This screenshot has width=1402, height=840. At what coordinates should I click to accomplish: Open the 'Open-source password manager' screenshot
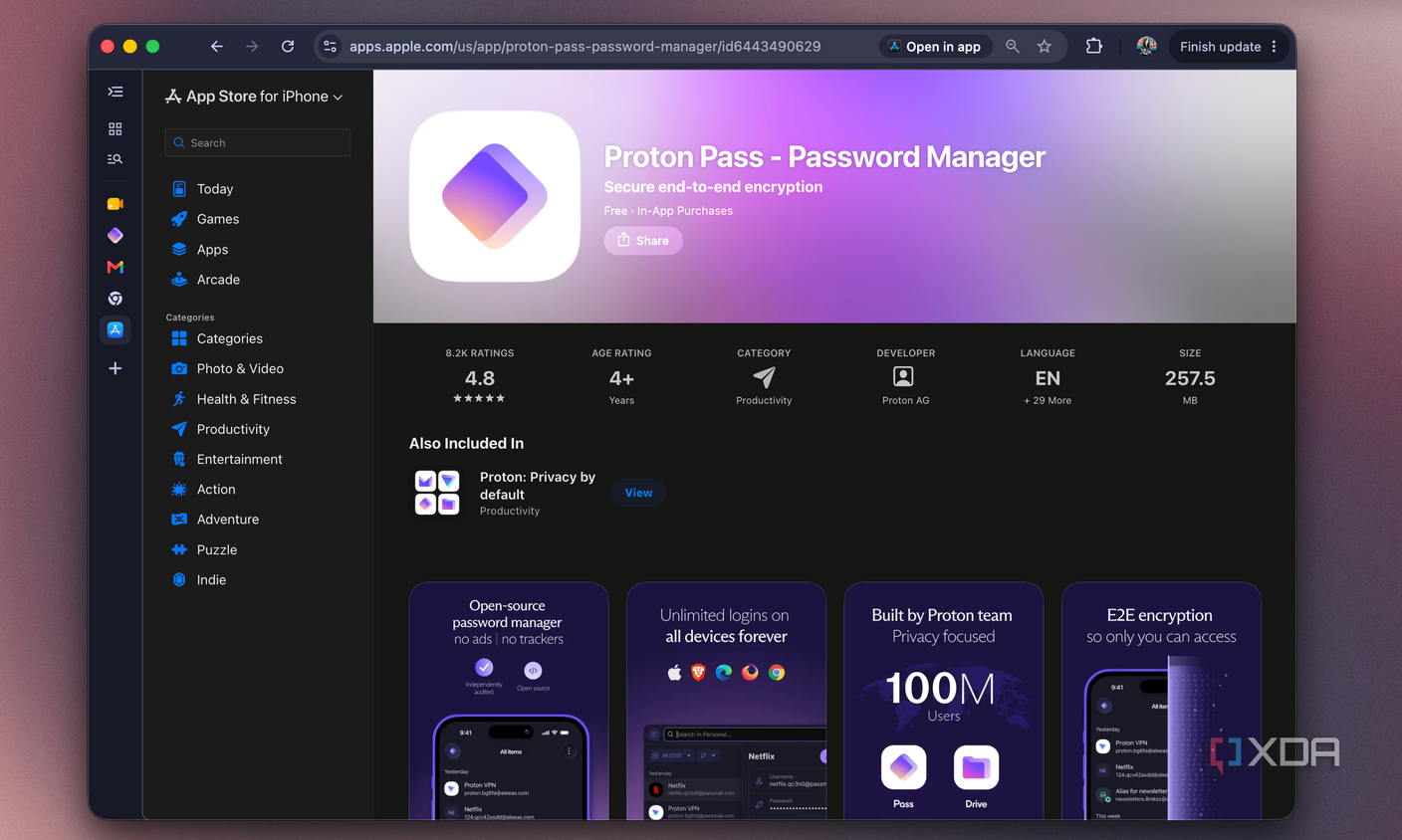(509, 701)
